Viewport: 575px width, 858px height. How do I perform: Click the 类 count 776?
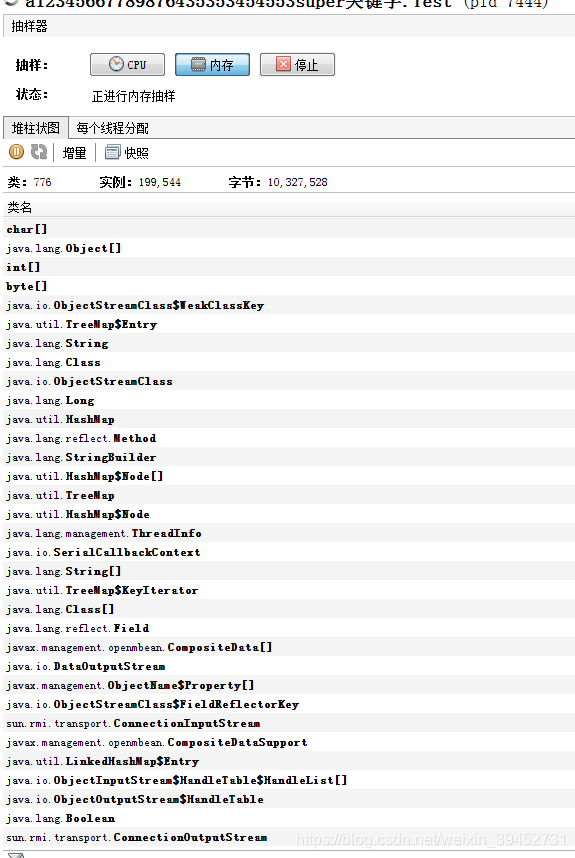coord(42,182)
